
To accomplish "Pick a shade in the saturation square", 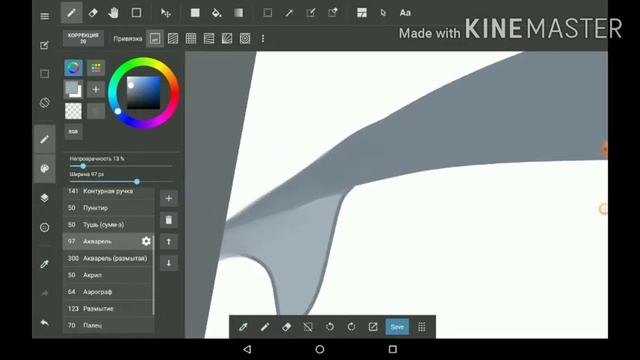I will (143, 93).
